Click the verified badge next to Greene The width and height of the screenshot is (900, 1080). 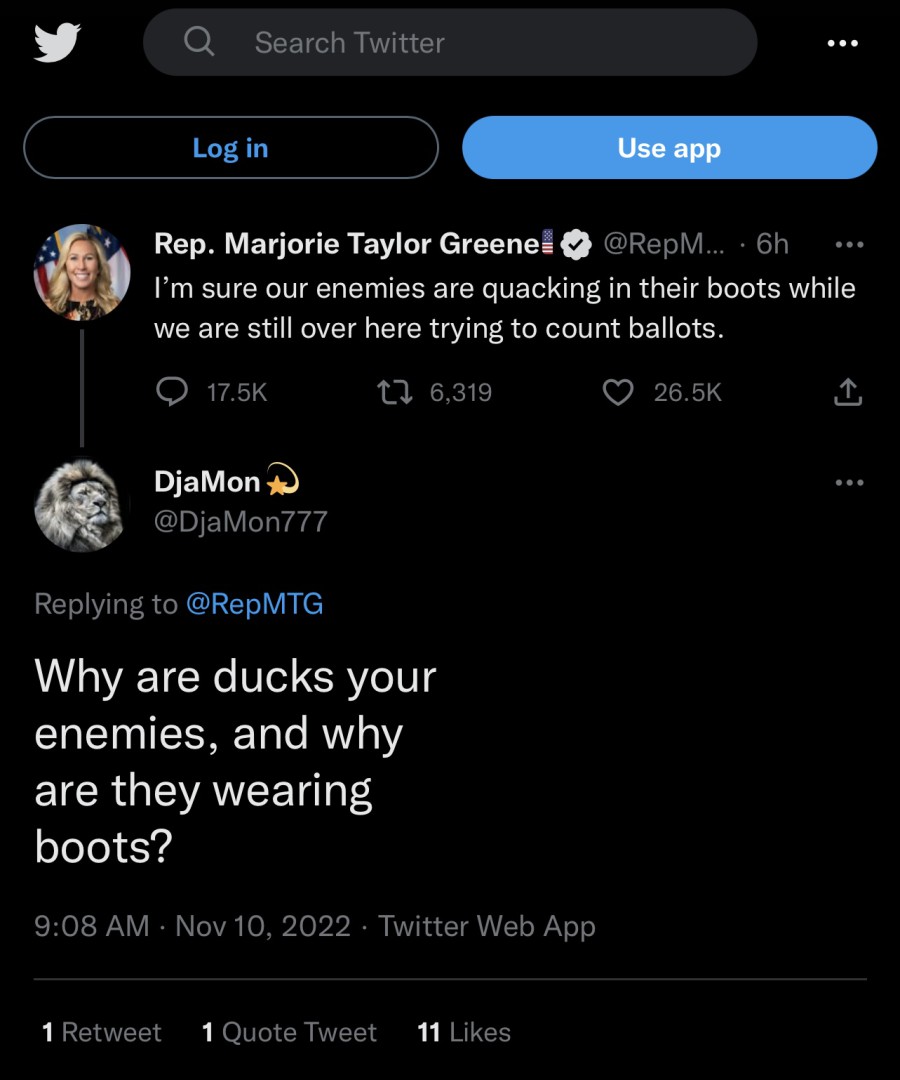point(577,243)
